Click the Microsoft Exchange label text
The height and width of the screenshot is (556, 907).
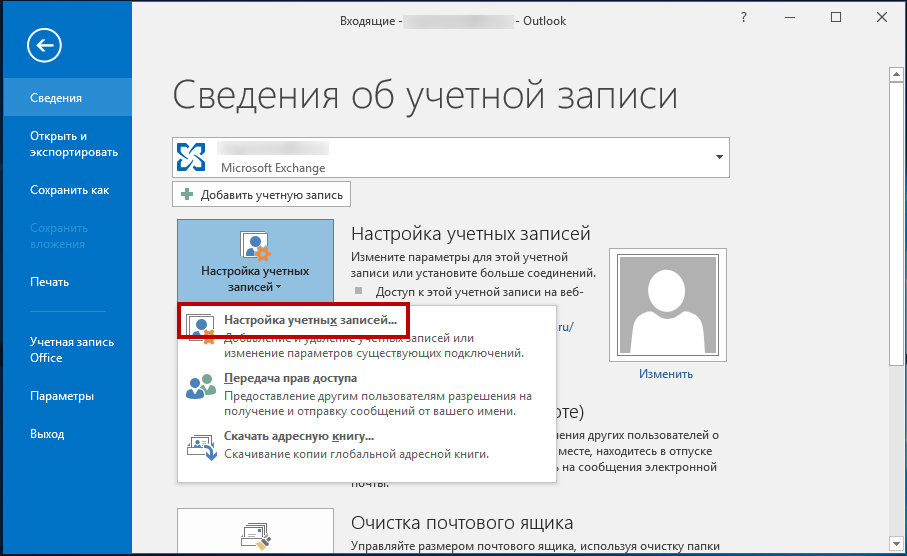(x=273, y=168)
